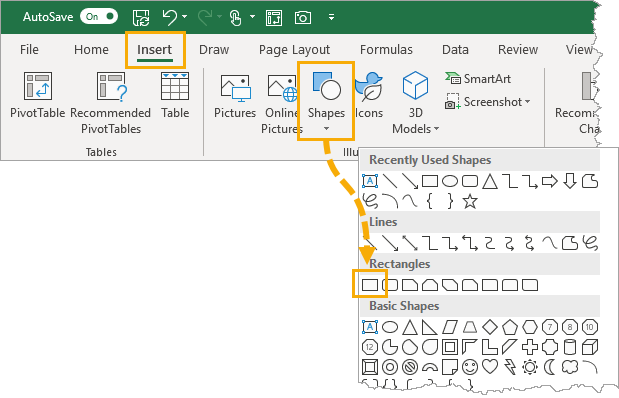Select Curved Arrow Connector in Lines
Image resolution: width=619 pixels, height=398 pixels.
510,243
